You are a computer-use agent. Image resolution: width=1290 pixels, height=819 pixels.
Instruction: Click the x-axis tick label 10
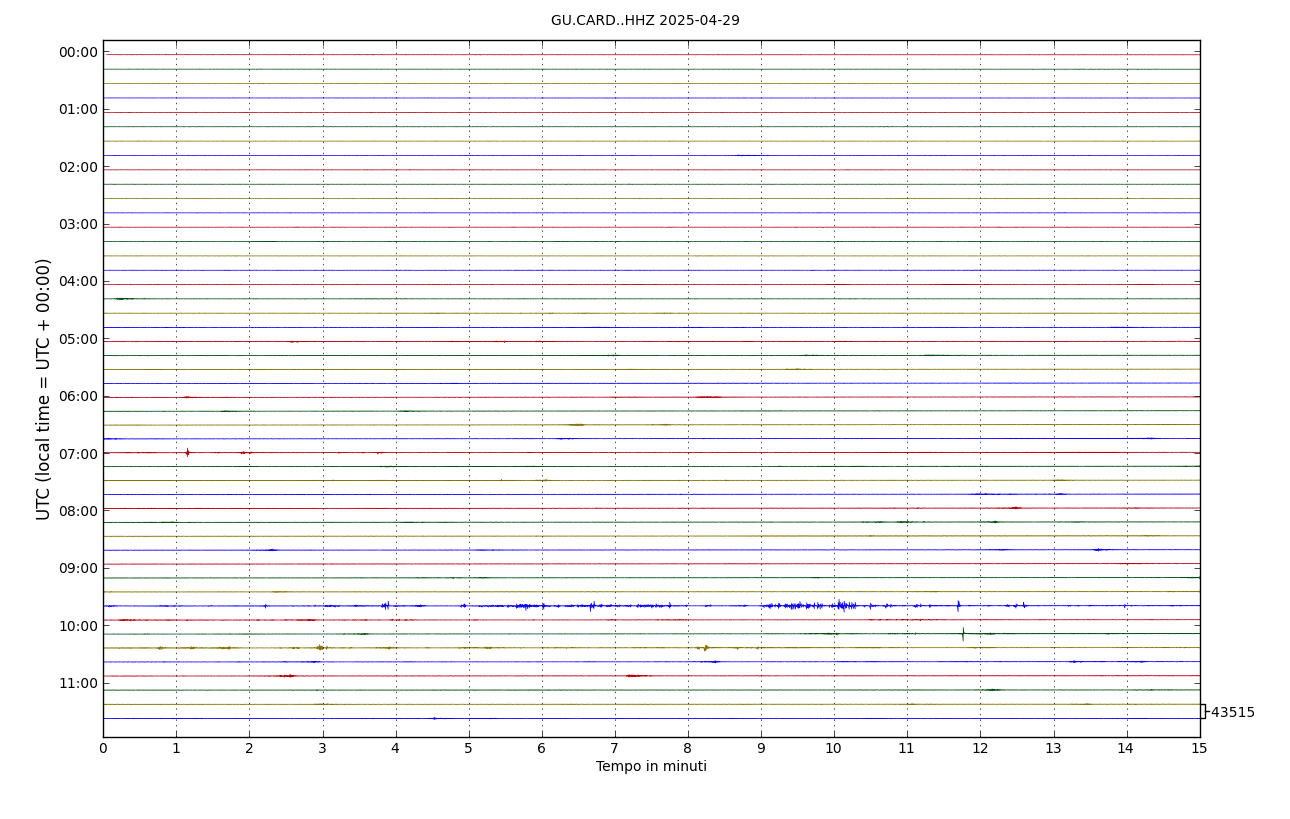coord(834,749)
